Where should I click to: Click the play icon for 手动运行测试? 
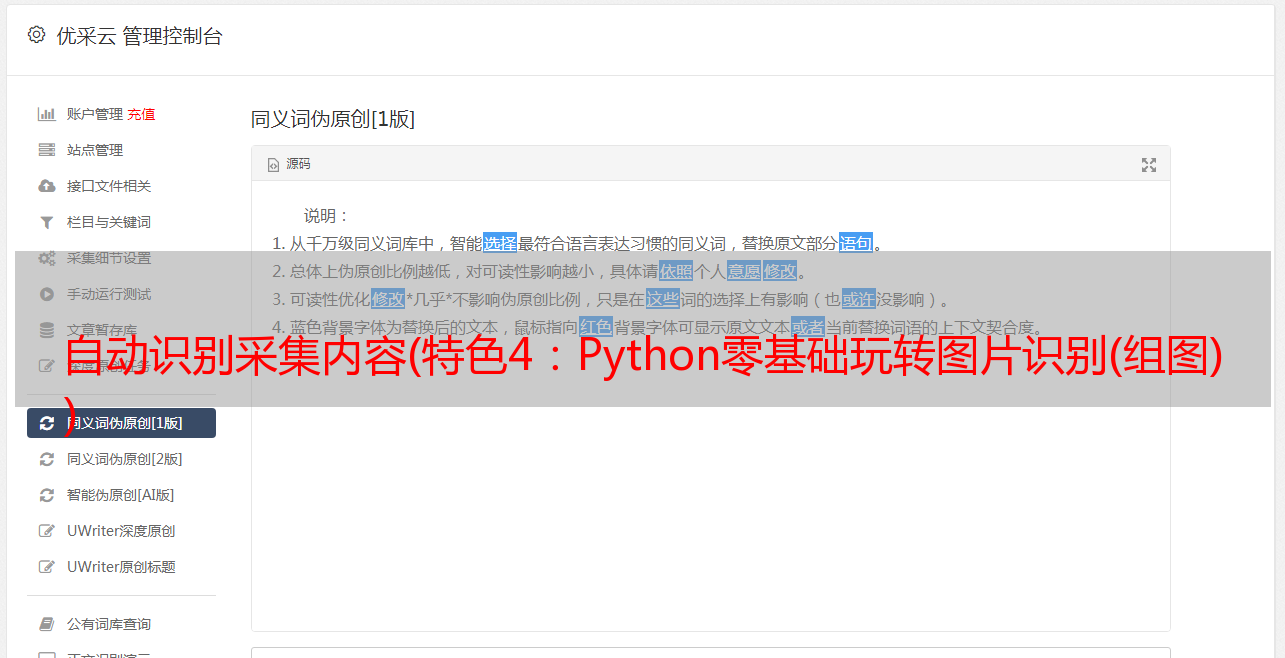coord(46,294)
